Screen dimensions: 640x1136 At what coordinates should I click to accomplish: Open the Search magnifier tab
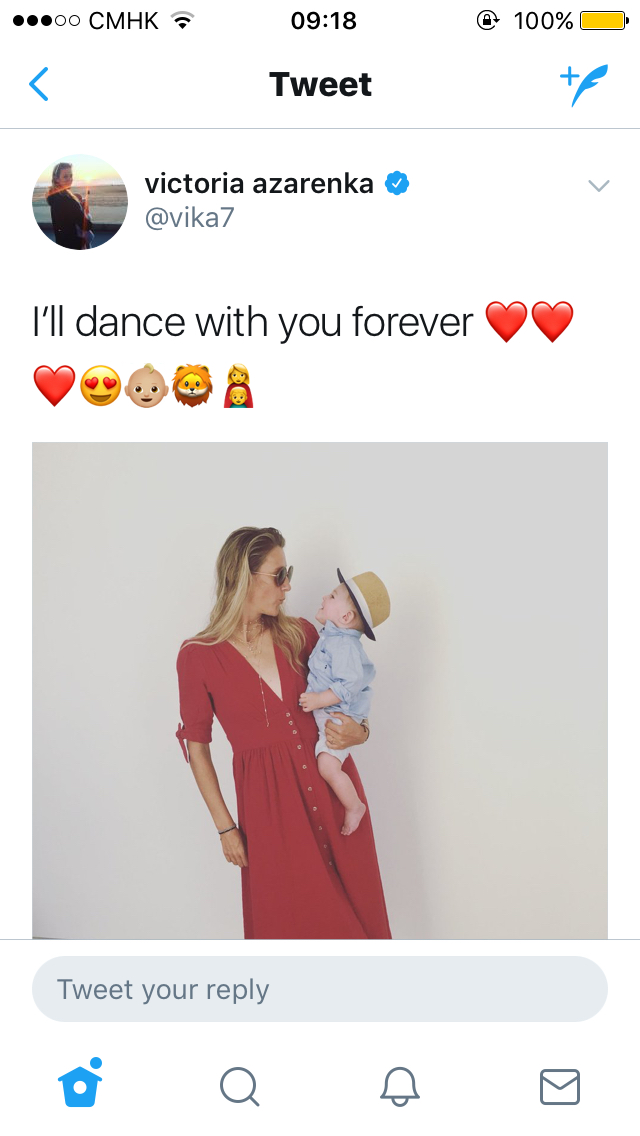tap(239, 1087)
